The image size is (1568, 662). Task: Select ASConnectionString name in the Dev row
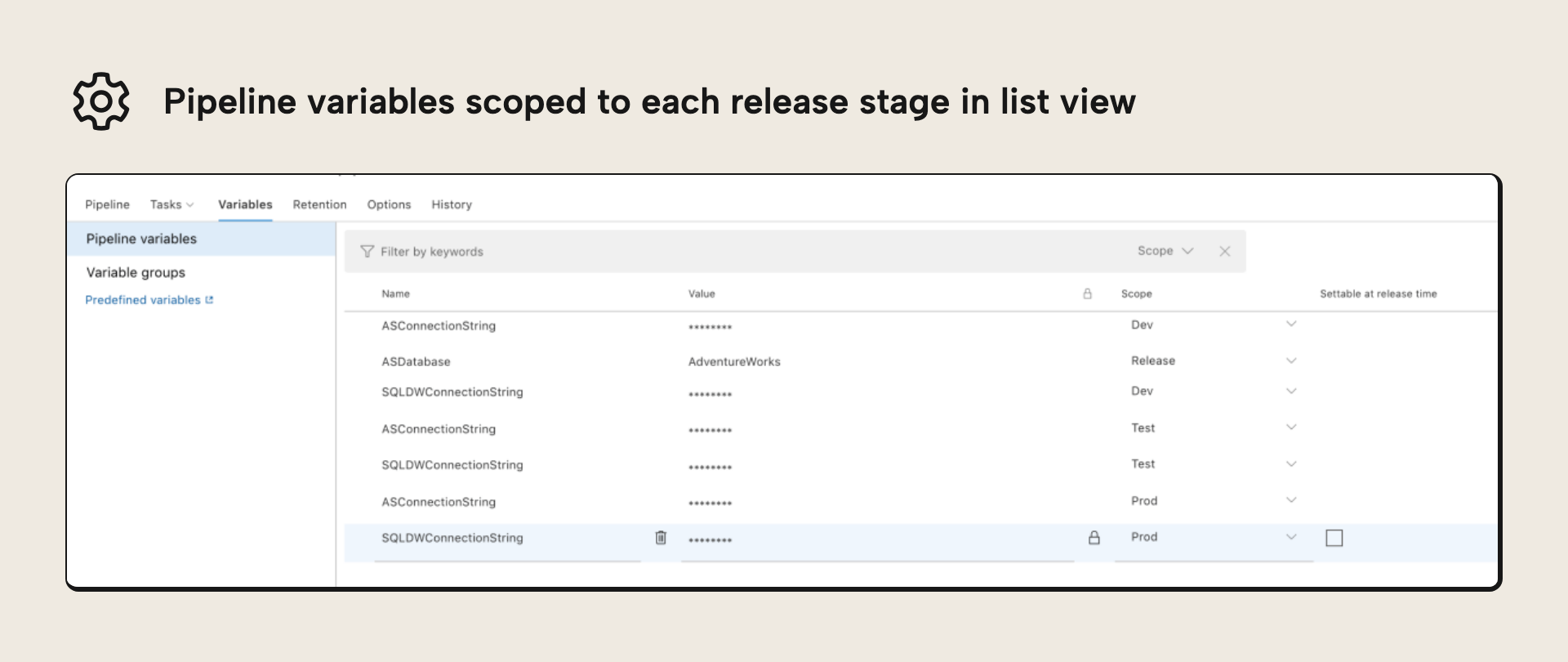(x=439, y=325)
